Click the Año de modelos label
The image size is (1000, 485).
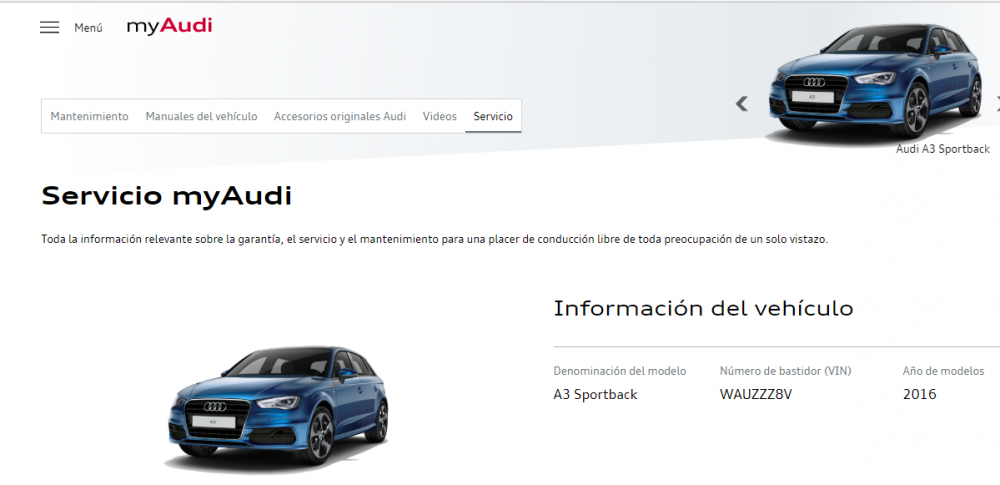pos(943,371)
